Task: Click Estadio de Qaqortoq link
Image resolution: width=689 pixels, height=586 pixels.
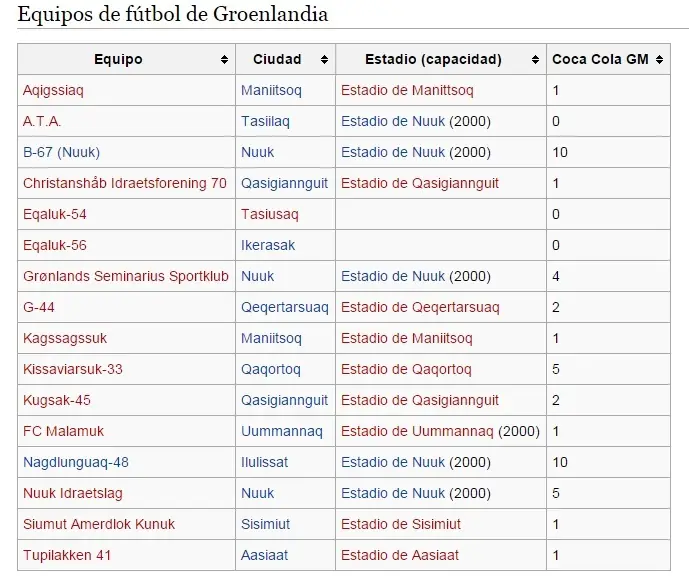Action: (406, 369)
